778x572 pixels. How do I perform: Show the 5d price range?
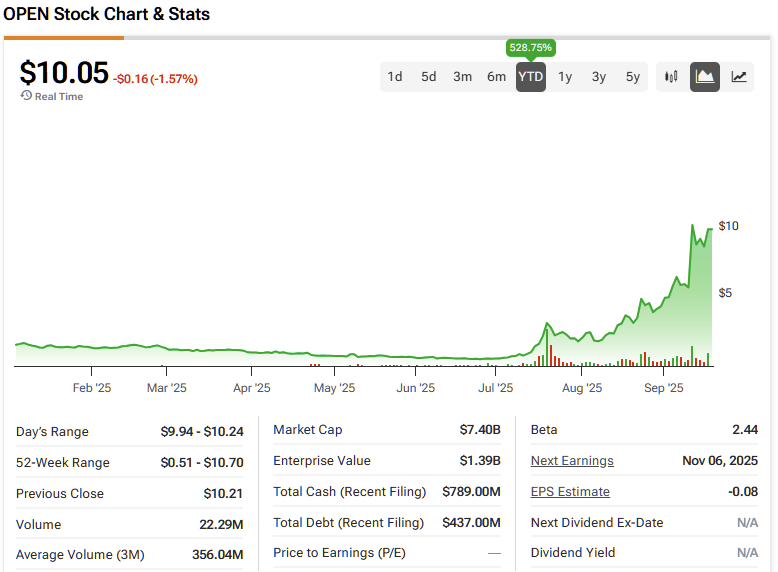[429, 77]
